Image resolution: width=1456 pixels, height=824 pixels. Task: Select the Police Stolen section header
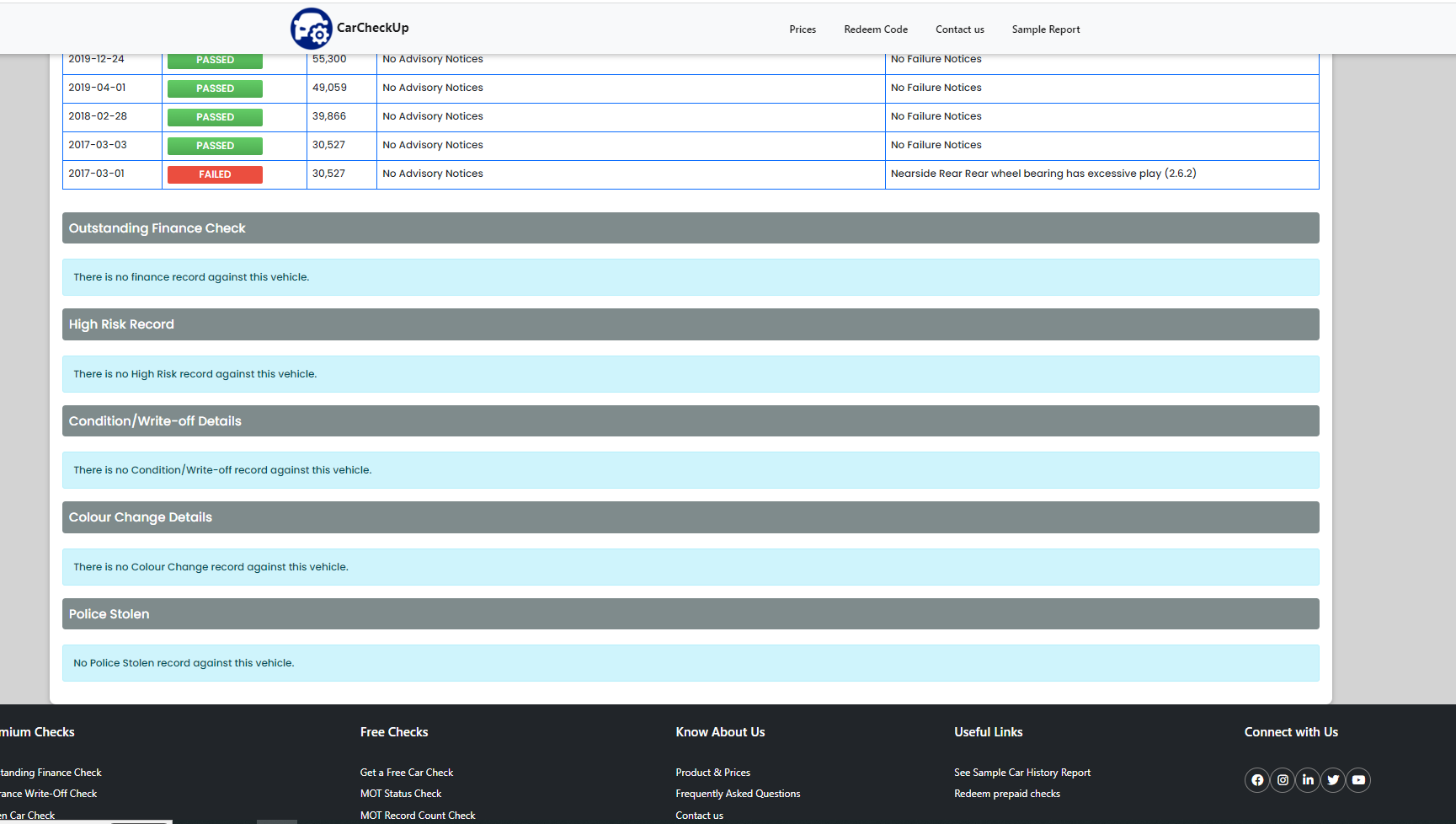(x=691, y=614)
